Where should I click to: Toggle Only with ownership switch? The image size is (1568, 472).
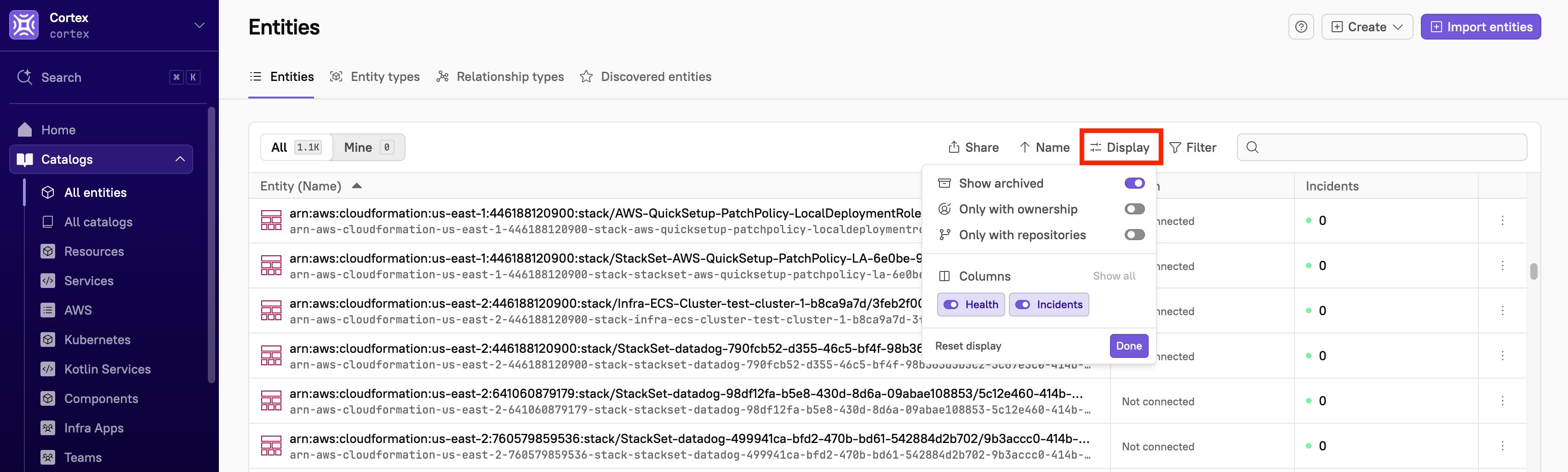[1134, 209]
